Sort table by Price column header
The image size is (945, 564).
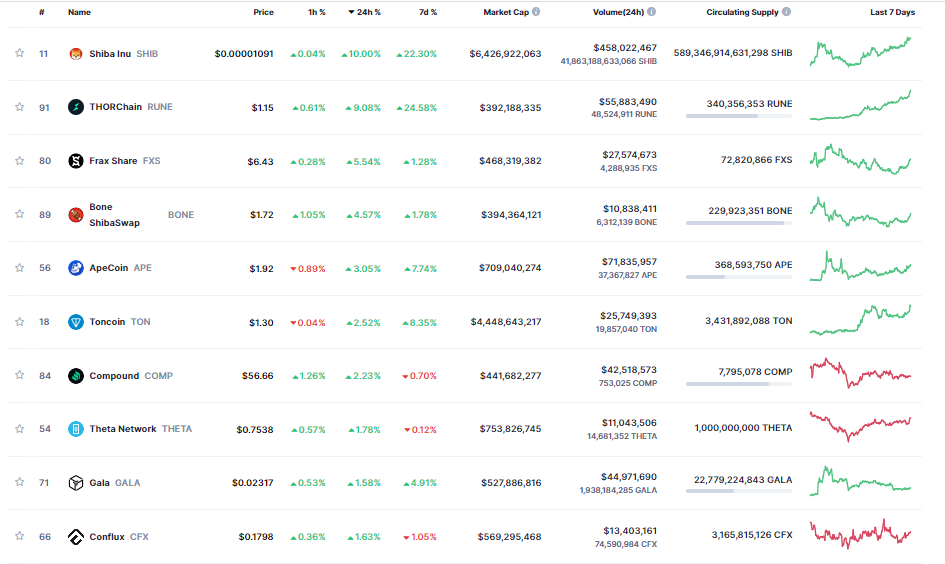click(x=263, y=12)
